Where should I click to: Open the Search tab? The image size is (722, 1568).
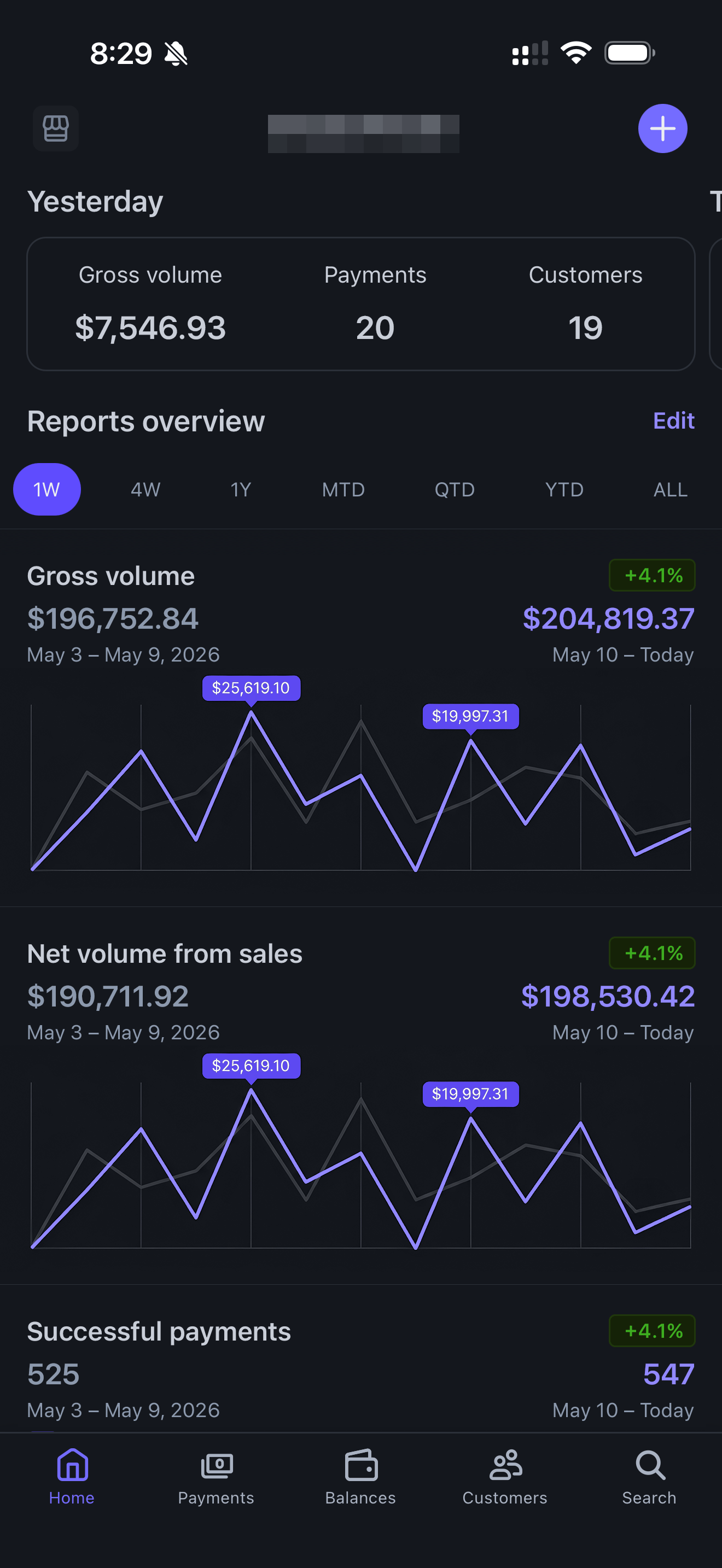[x=649, y=1477]
